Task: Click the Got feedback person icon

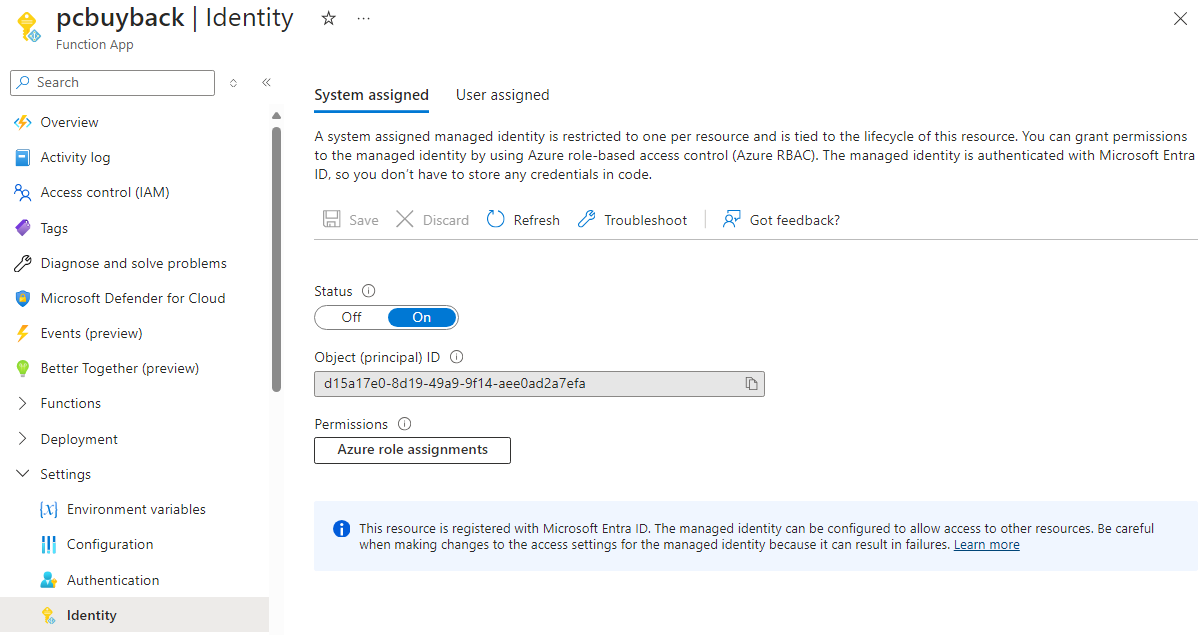Action: point(732,219)
